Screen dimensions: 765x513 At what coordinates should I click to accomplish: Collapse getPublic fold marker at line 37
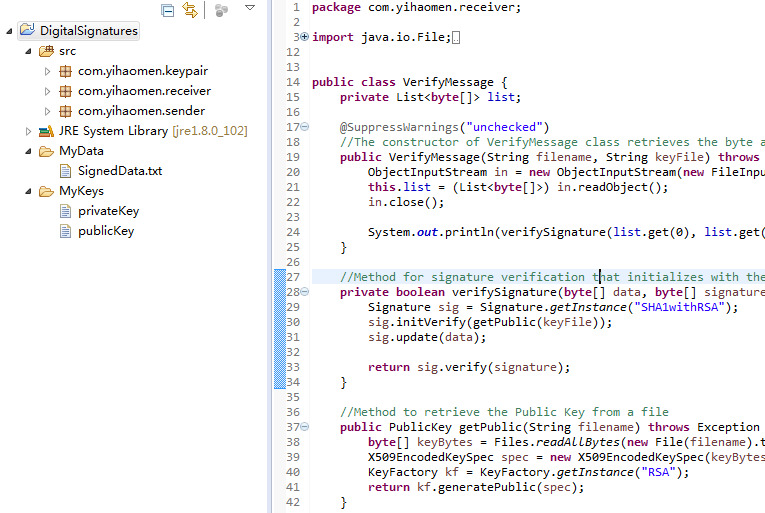[x=305, y=427]
